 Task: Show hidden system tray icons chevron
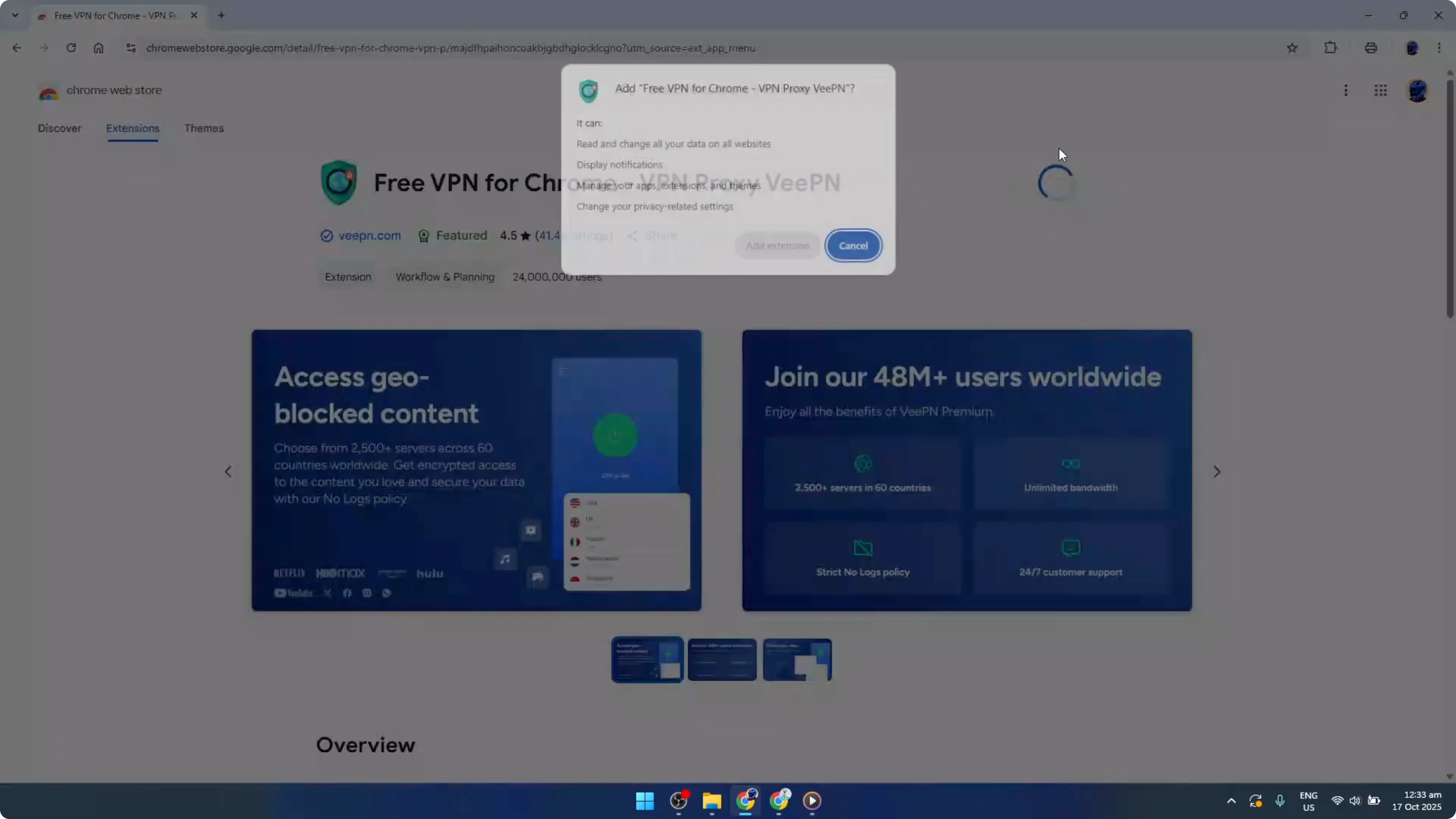tap(1231, 800)
